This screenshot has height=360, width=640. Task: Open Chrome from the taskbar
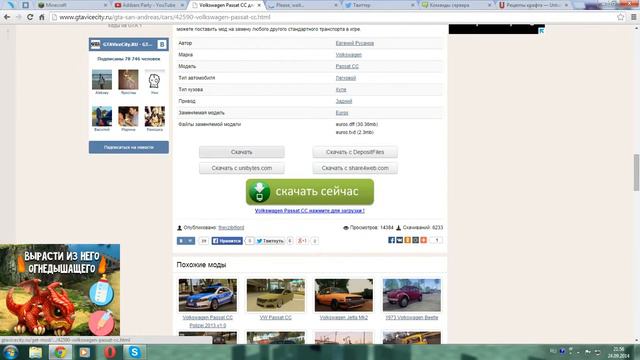click(60, 352)
